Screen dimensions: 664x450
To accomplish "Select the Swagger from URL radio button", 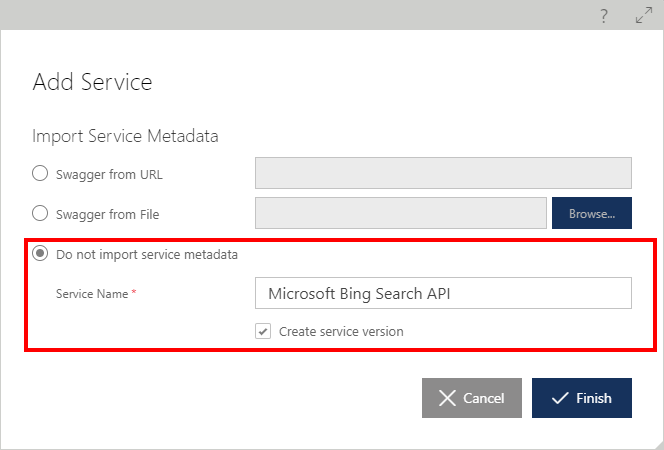I will pyautogui.click(x=40, y=173).
